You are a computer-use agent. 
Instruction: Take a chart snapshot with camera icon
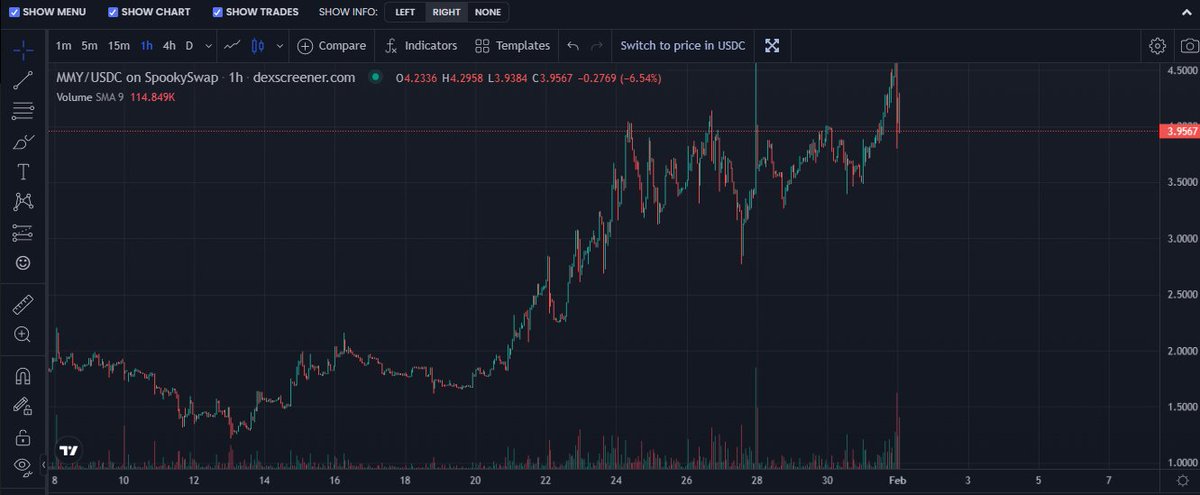click(x=1188, y=45)
